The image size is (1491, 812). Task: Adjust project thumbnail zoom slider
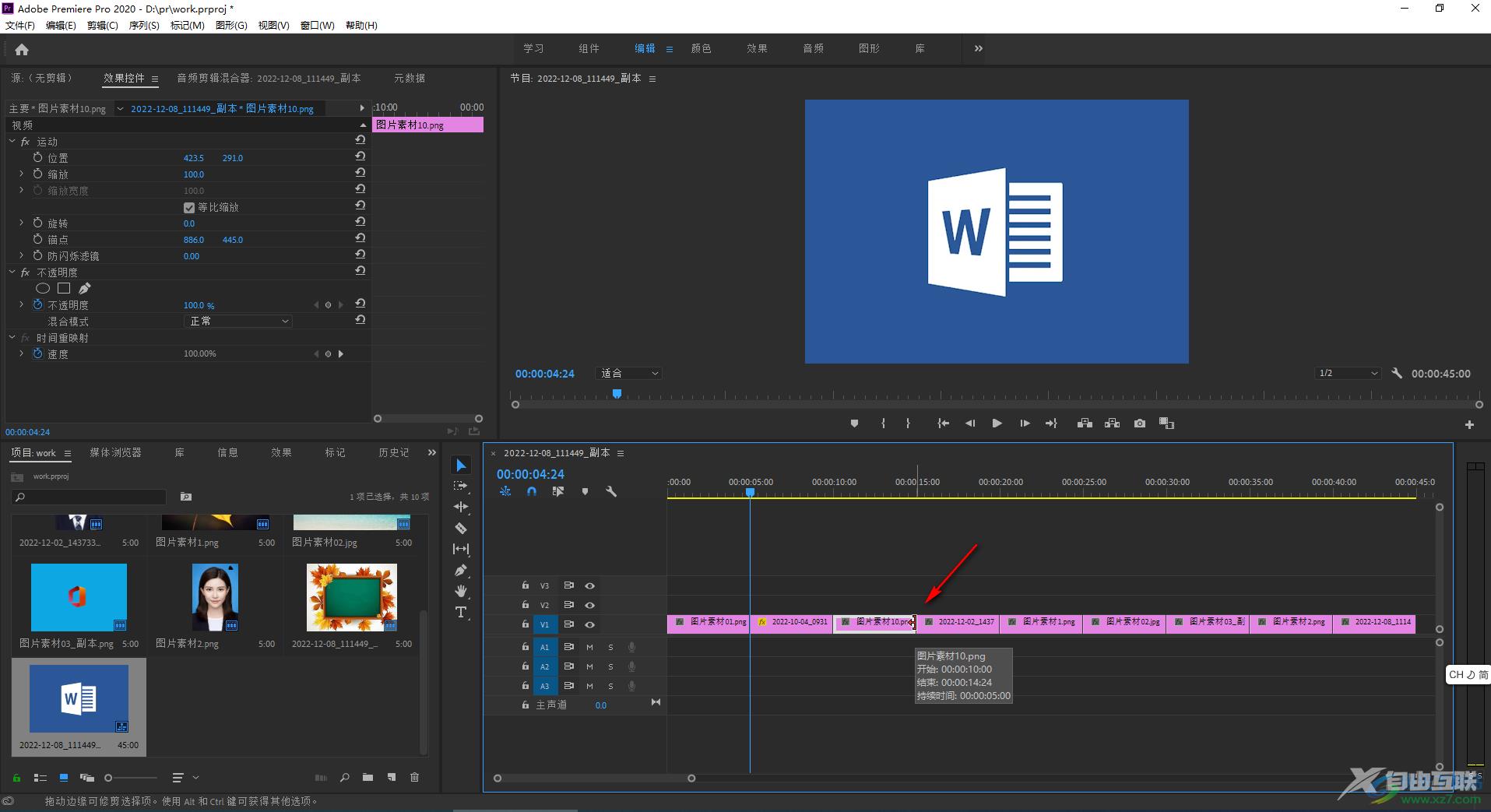pos(110,778)
